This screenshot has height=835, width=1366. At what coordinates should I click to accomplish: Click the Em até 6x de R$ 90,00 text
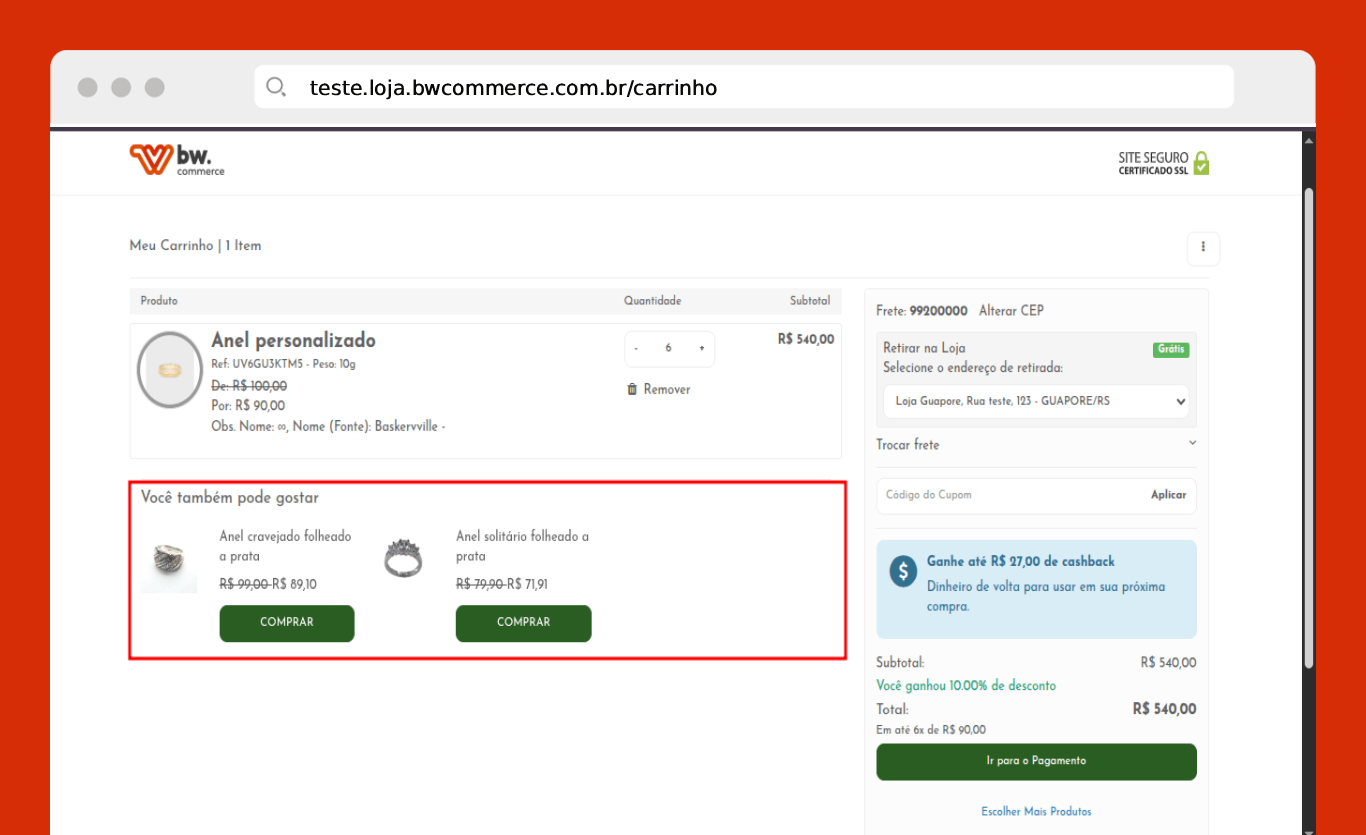pyautogui.click(x=931, y=730)
